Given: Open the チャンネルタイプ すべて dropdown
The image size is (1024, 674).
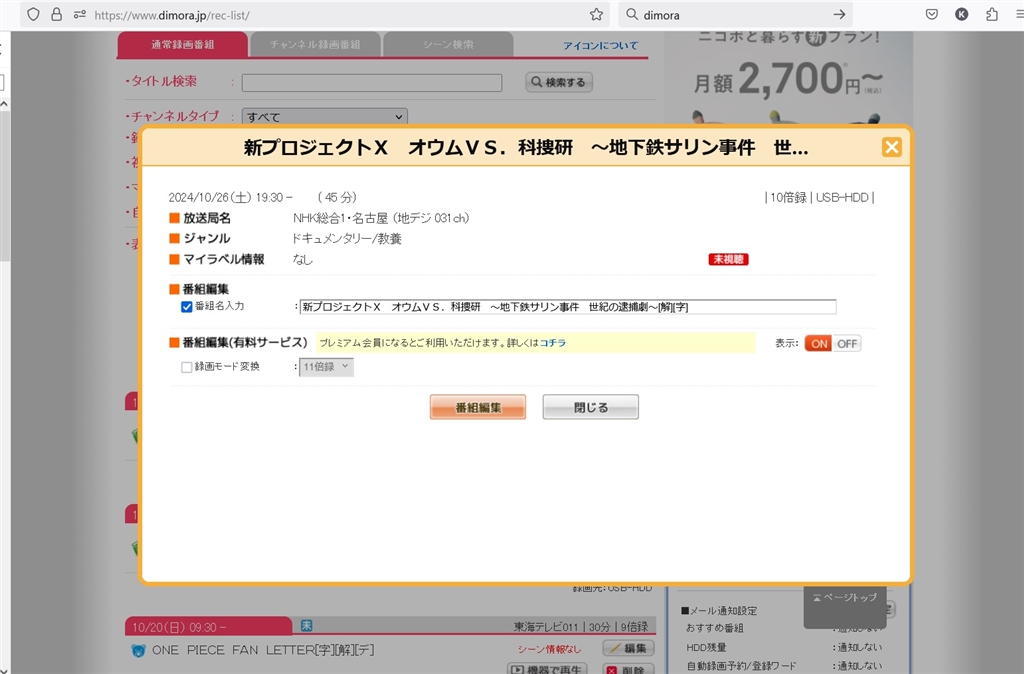Looking at the screenshot, I should pos(325,117).
